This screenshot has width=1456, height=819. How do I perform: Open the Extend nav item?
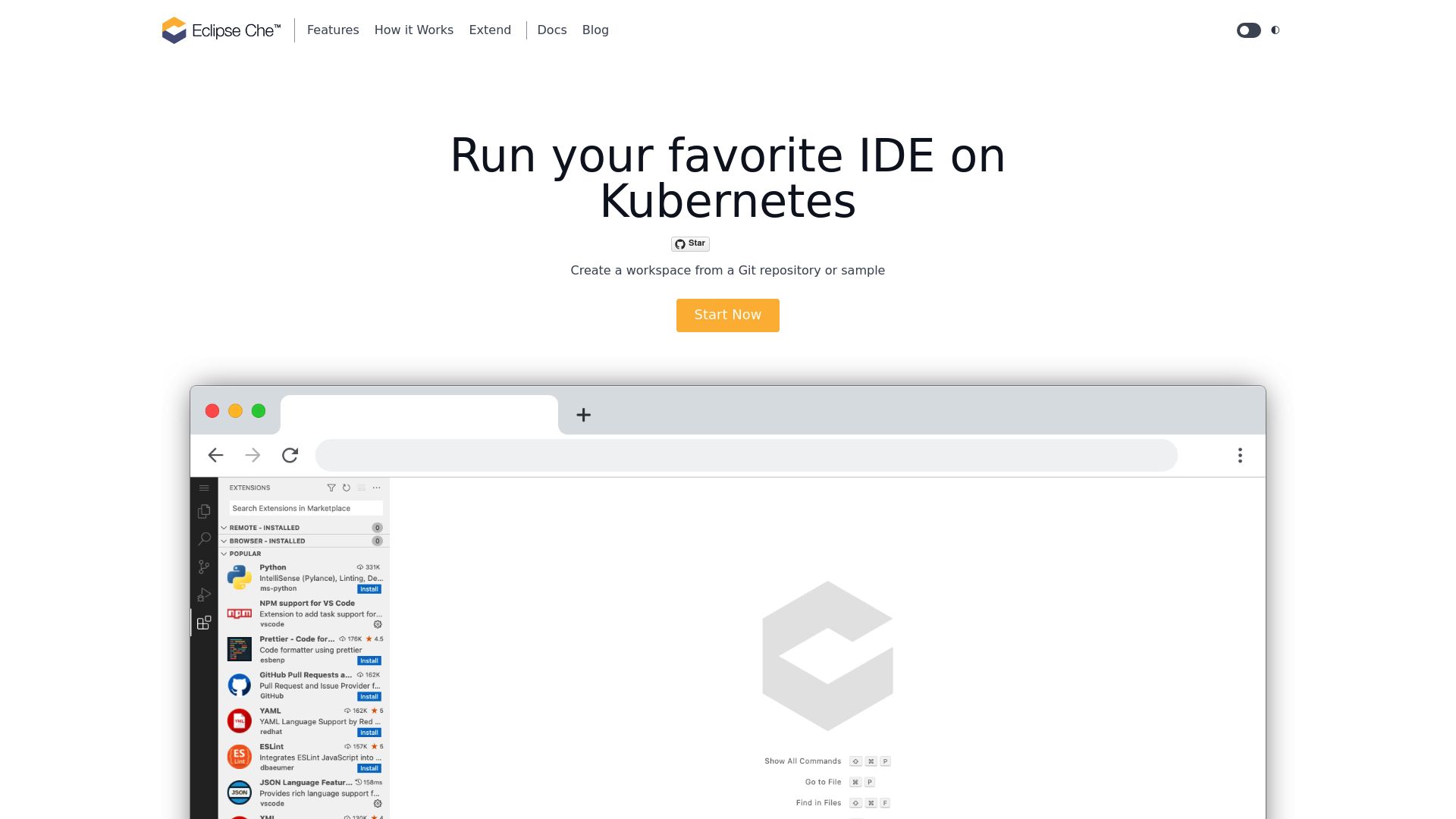[490, 30]
